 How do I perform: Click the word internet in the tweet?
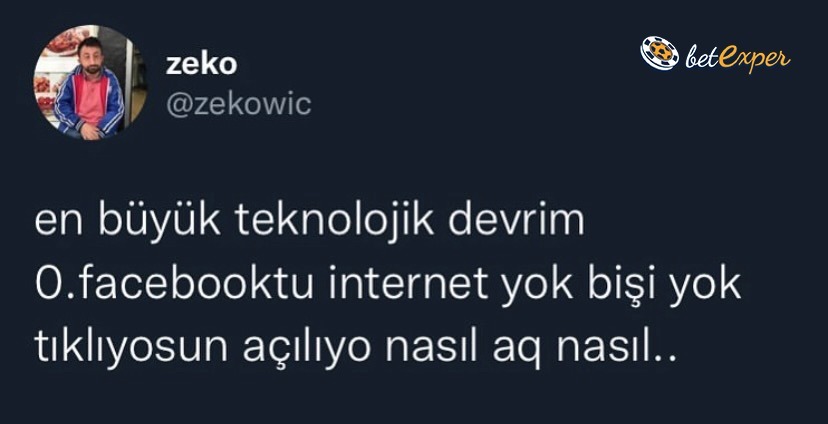click(x=409, y=284)
